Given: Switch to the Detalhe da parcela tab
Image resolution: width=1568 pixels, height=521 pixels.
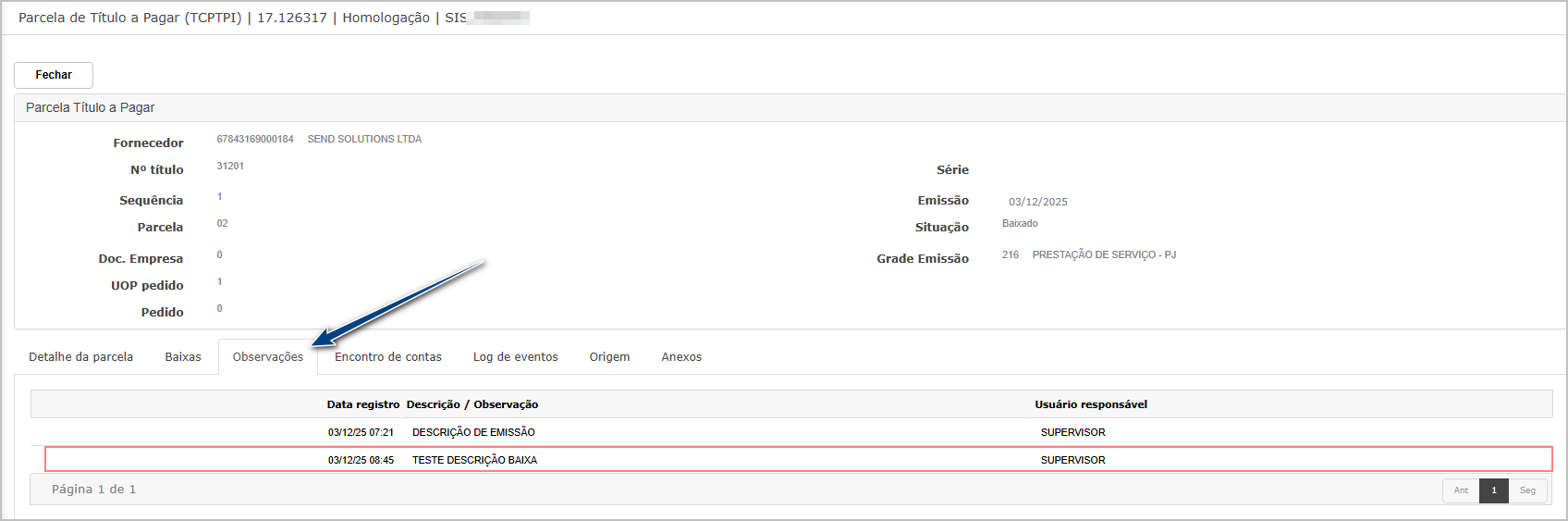Looking at the screenshot, I should [81, 357].
